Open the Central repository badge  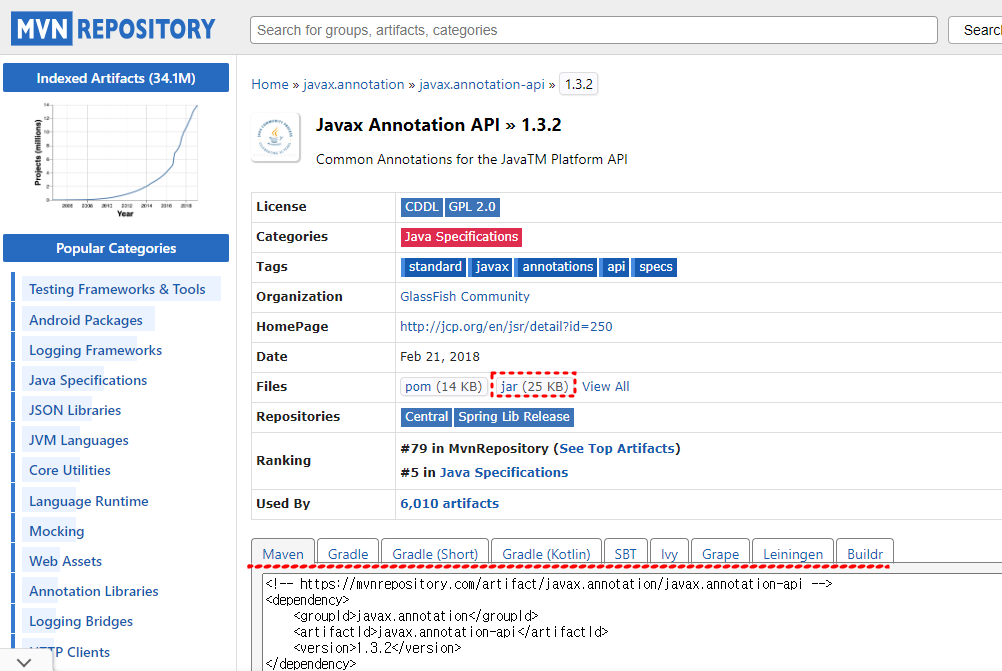[426, 417]
